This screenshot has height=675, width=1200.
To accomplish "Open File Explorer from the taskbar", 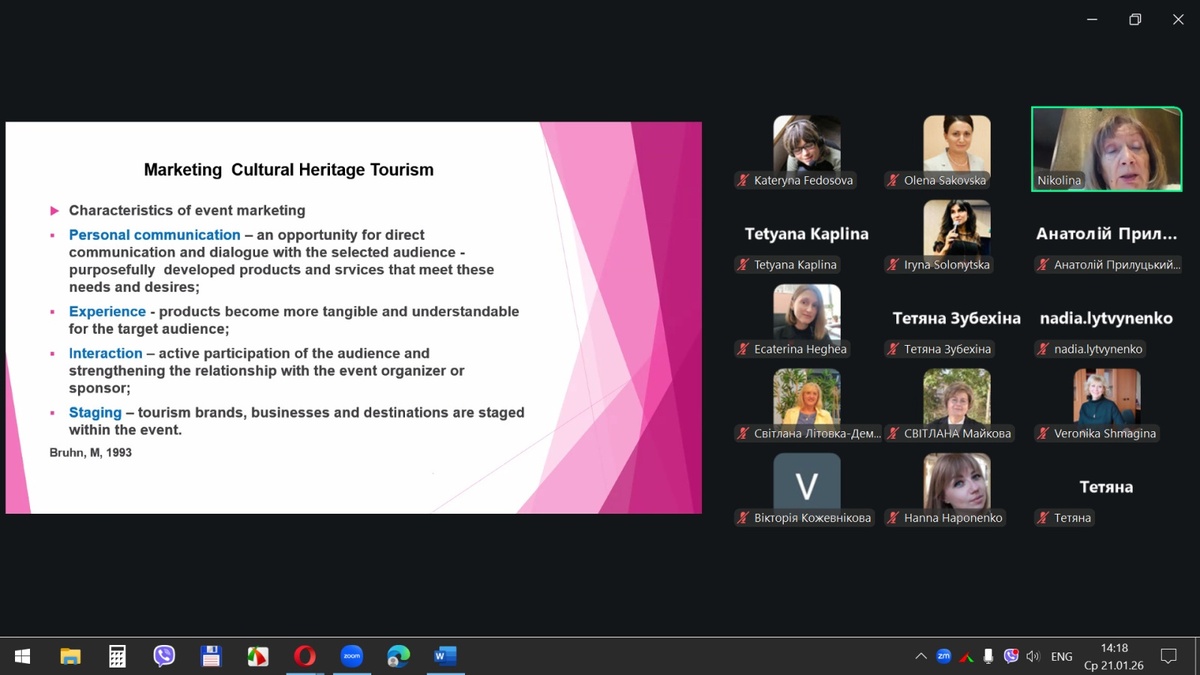I will click(x=70, y=656).
